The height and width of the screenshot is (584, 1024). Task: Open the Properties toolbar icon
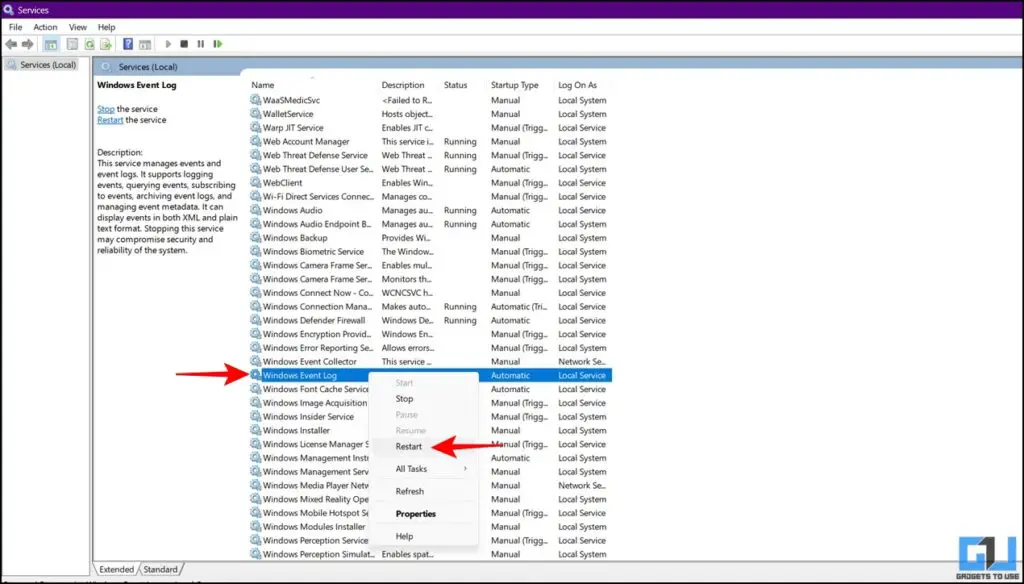point(72,44)
